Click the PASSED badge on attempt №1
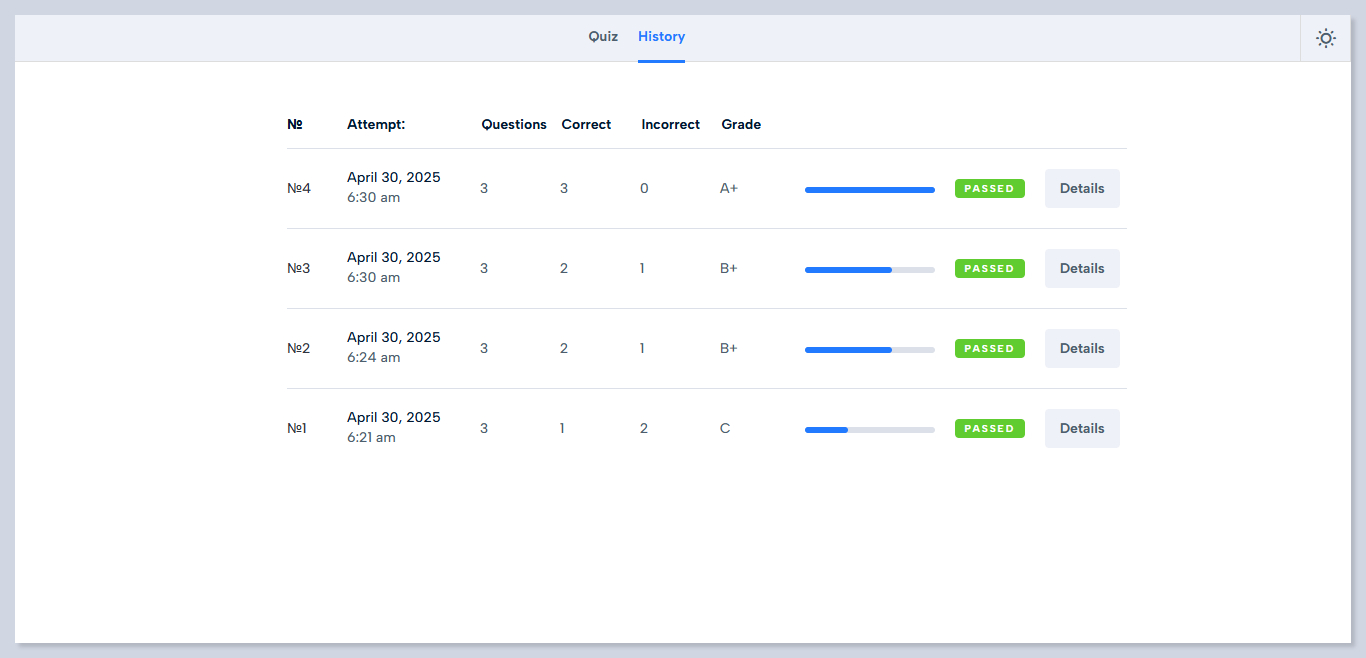This screenshot has height=658, width=1366. tap(989, 428)
